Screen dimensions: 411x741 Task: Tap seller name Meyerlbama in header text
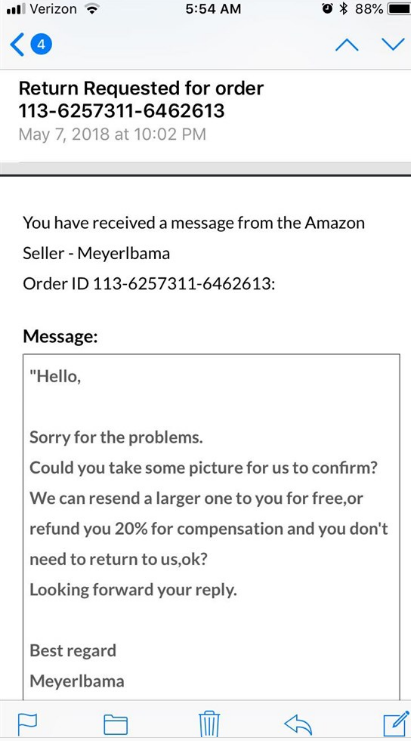(x=123, y=253)
